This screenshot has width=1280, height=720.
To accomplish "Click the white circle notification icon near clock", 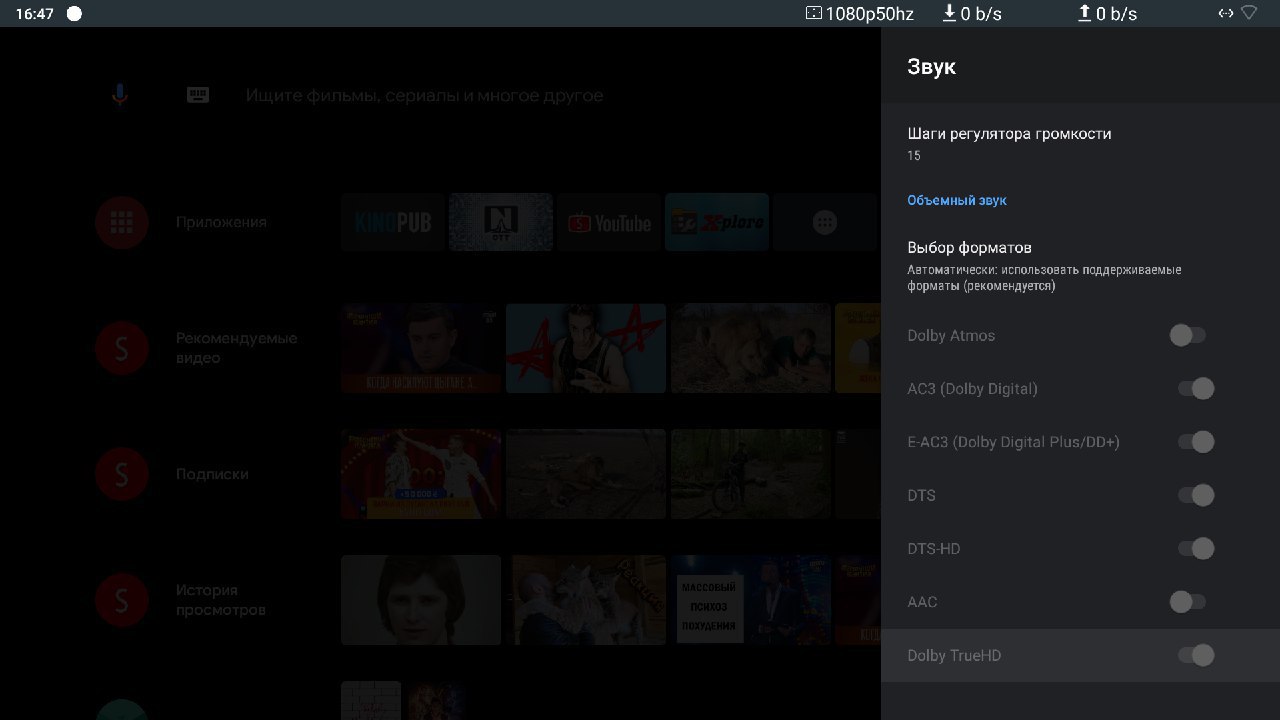I will 74,14.
